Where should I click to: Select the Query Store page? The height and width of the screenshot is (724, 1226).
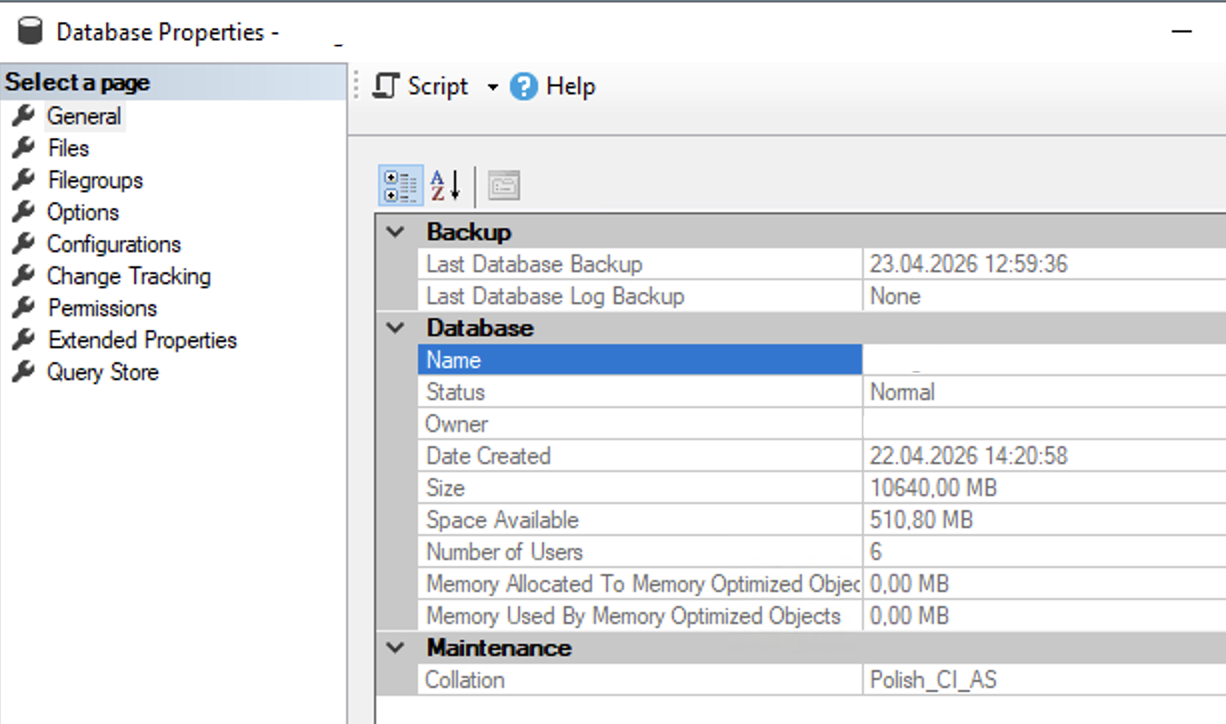(103, 372)
